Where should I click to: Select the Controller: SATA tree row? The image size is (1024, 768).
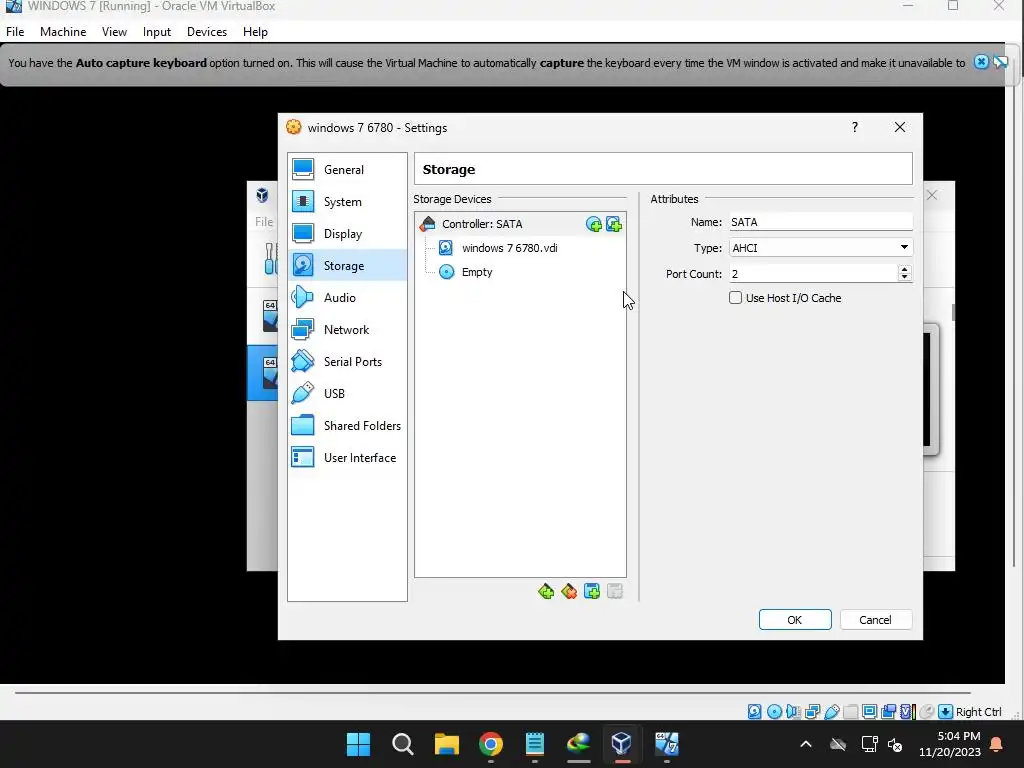tap(520, 224)
